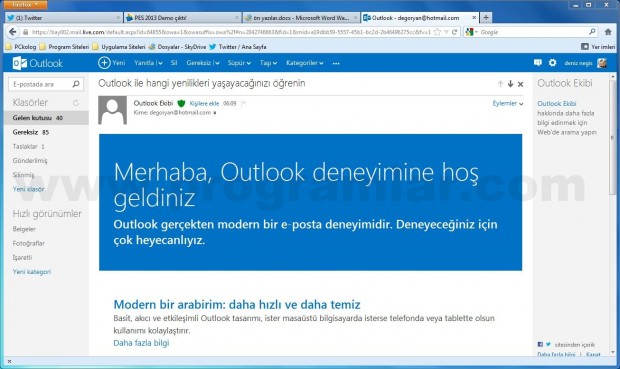Click the sender avatar placeholder image
This screenshot has height=369, width=620.
(x=113, y=110)
